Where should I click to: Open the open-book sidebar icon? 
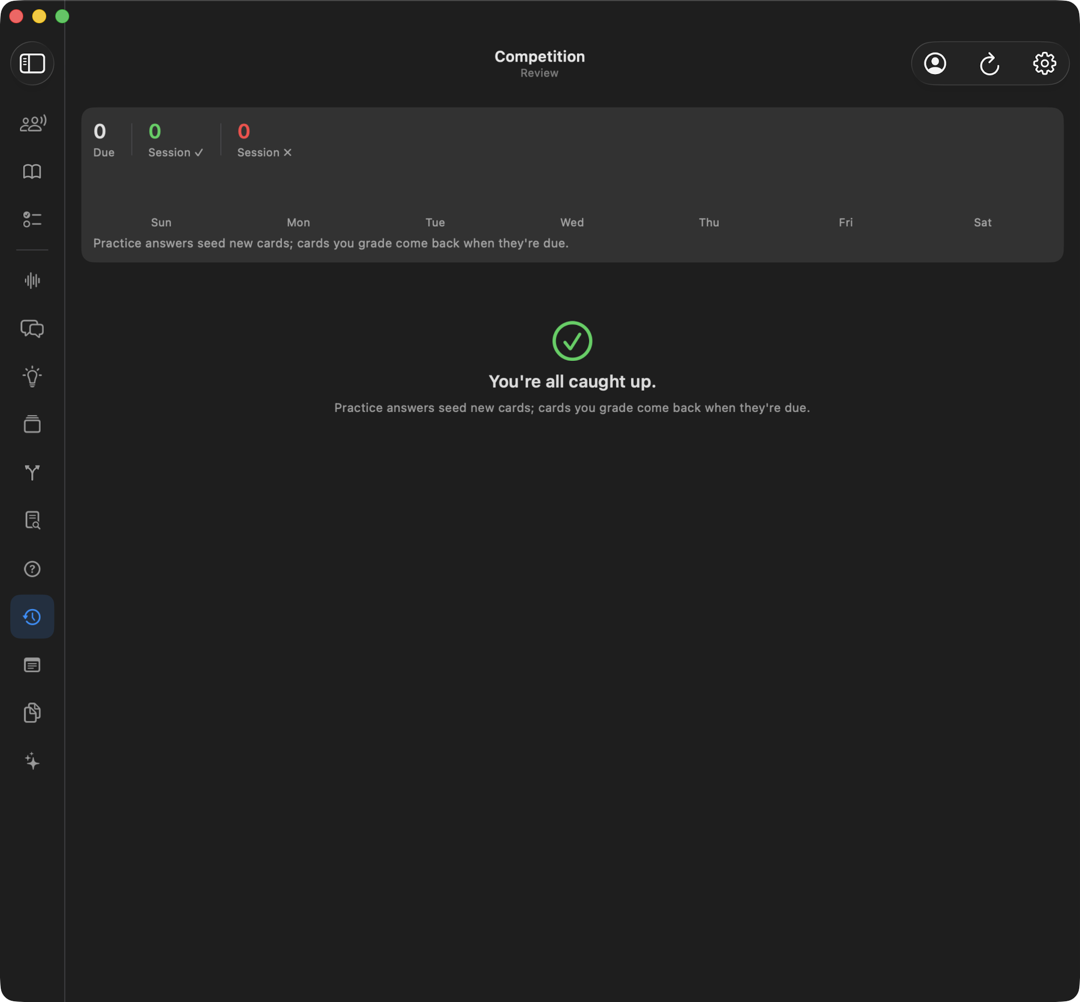32,171
